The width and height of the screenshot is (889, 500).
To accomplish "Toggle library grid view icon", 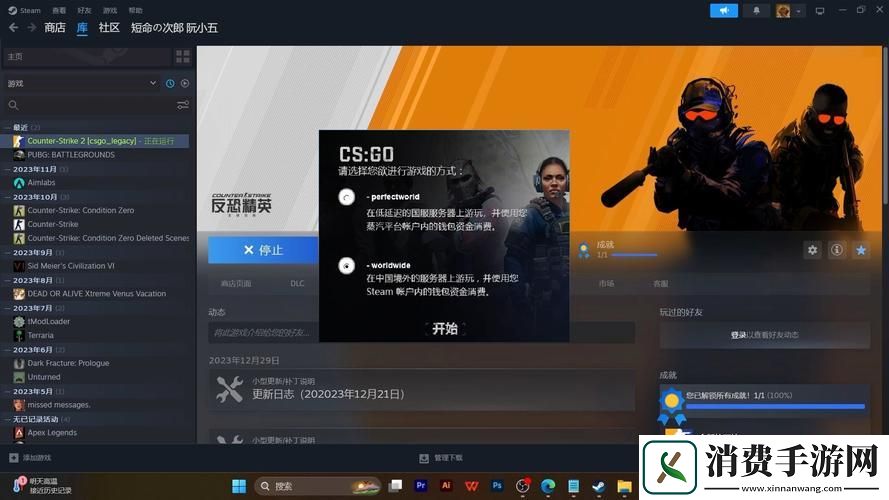I will 183,56.
